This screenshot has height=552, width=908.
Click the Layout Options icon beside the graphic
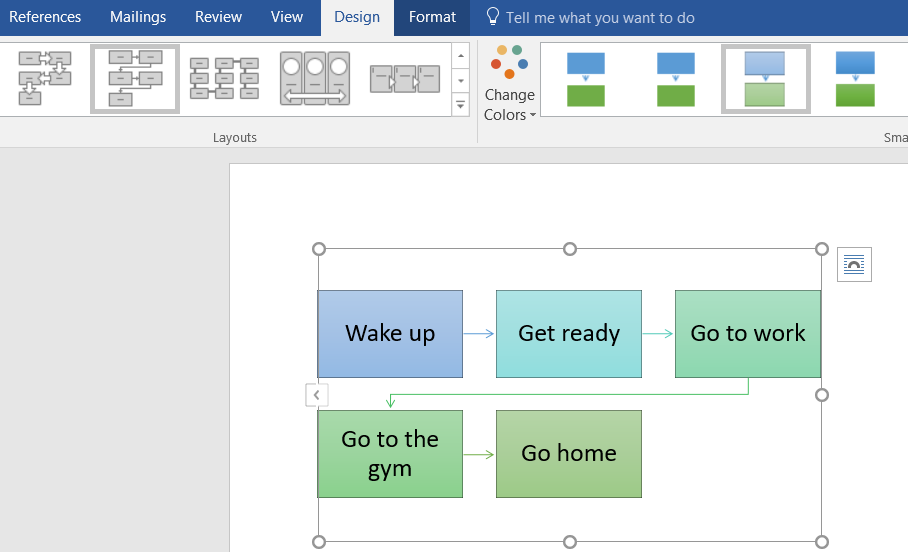(x=854, y=264)
